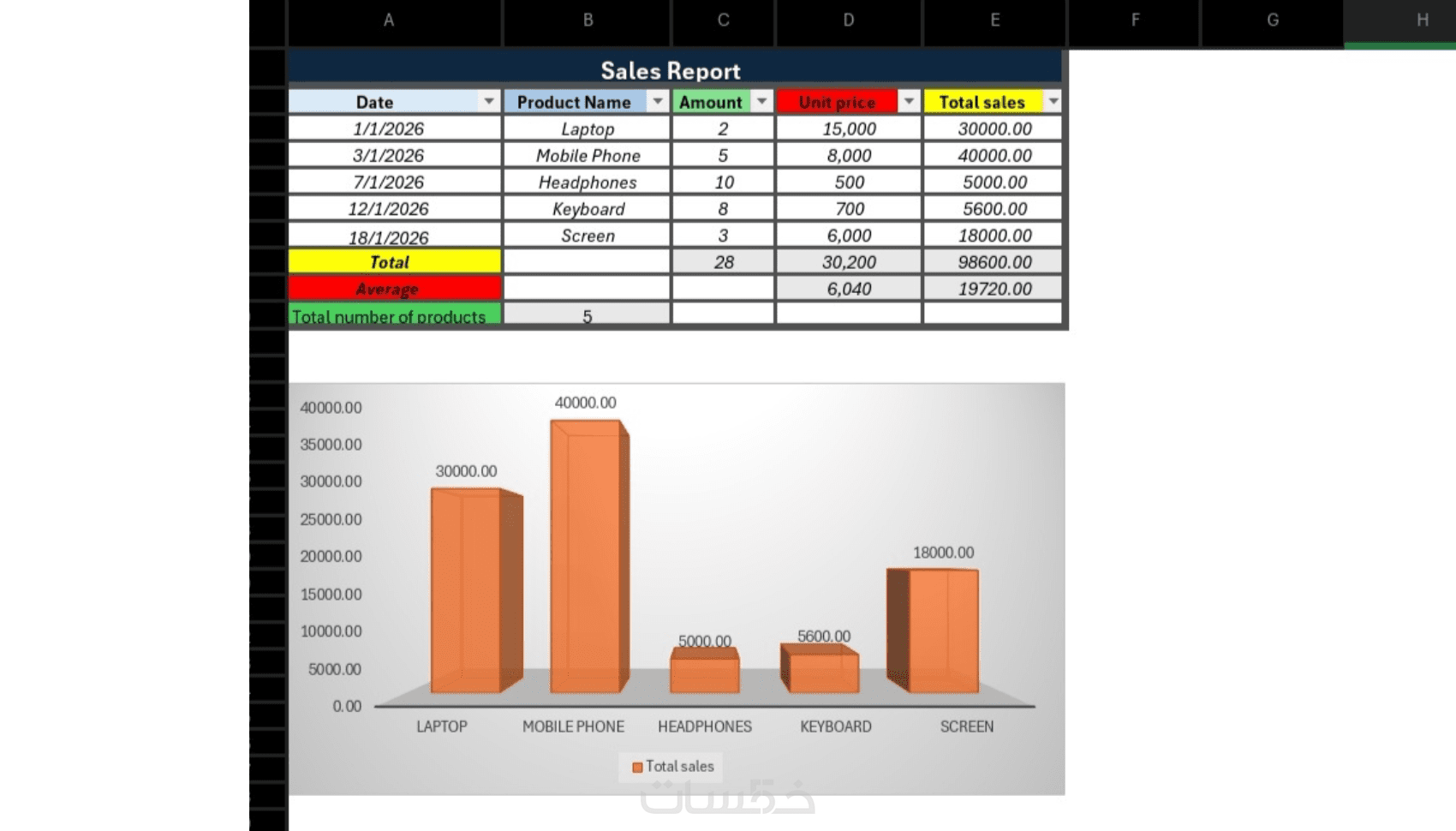Select the 7/1/2026 date cell
This screenshot has height=831, width=1456.
tap(394, 182)
